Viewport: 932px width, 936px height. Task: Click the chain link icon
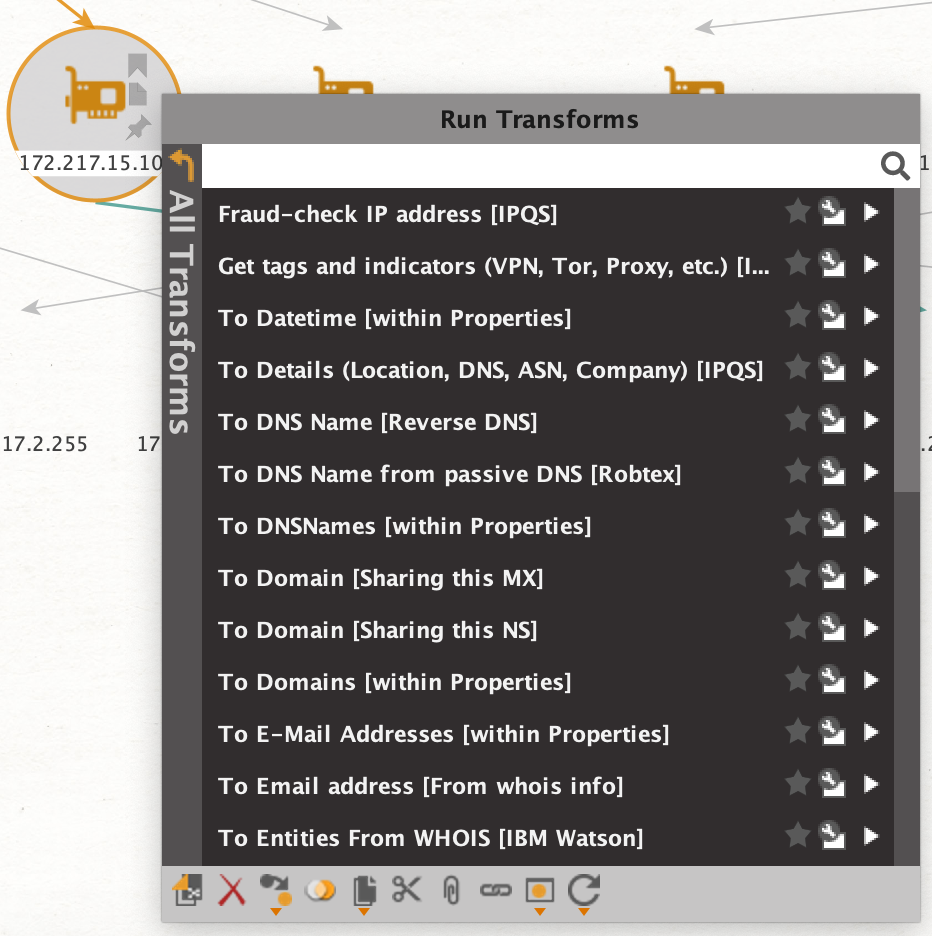point(496,891)
